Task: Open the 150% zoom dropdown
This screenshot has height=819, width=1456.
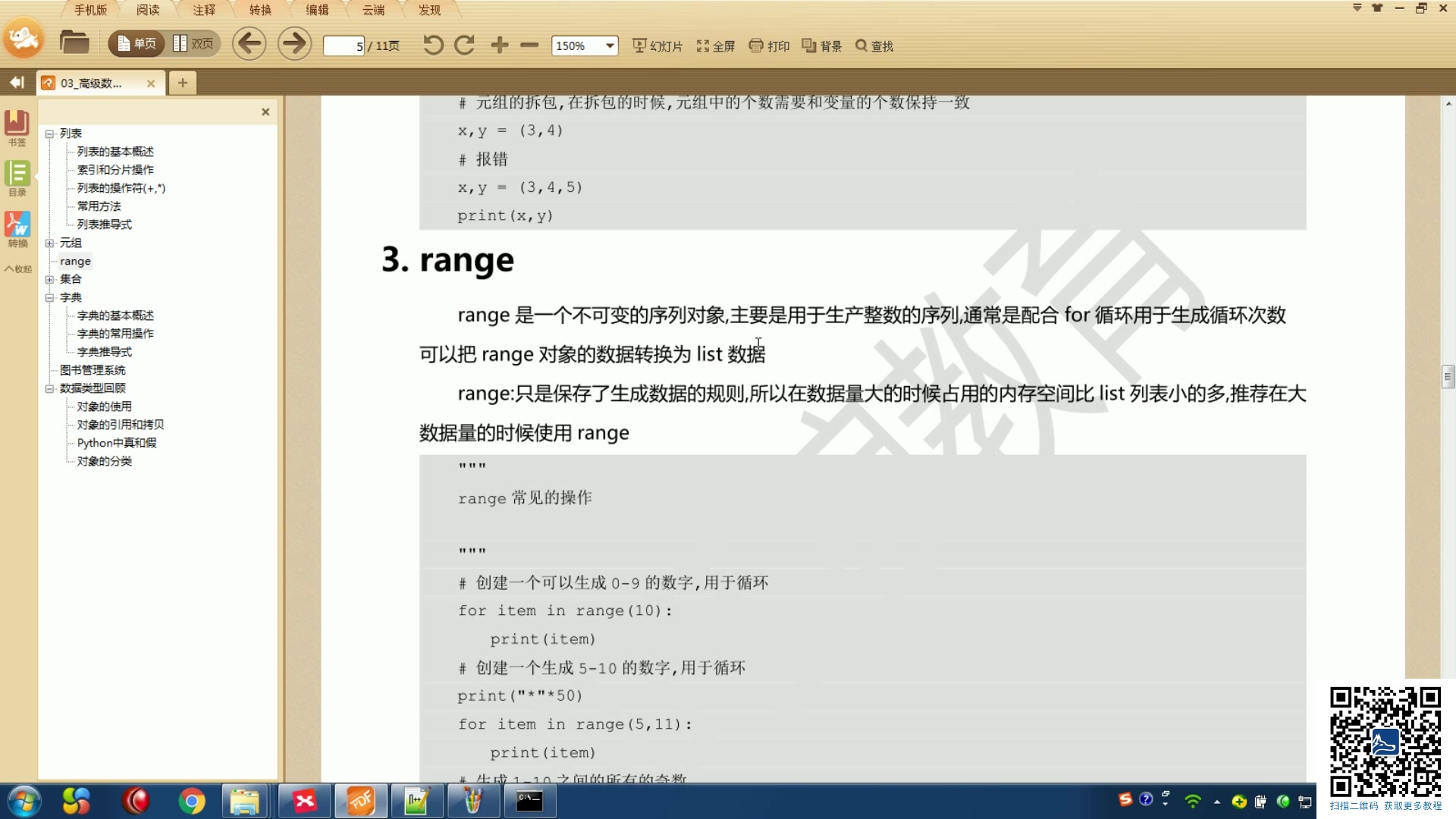Action: [x=610, y=46]
